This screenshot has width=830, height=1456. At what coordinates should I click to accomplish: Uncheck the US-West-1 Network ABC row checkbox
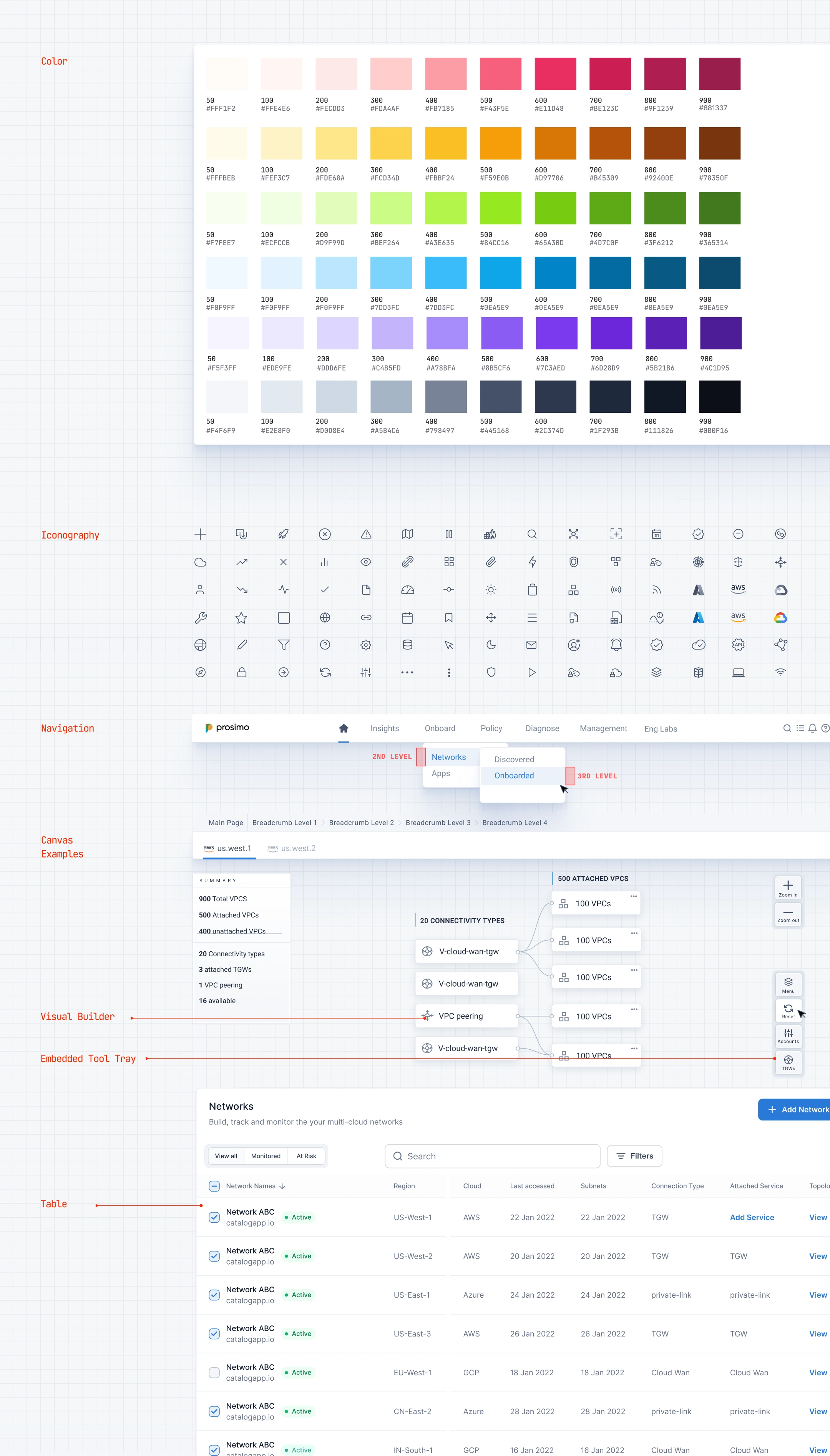pos(214,1217)
